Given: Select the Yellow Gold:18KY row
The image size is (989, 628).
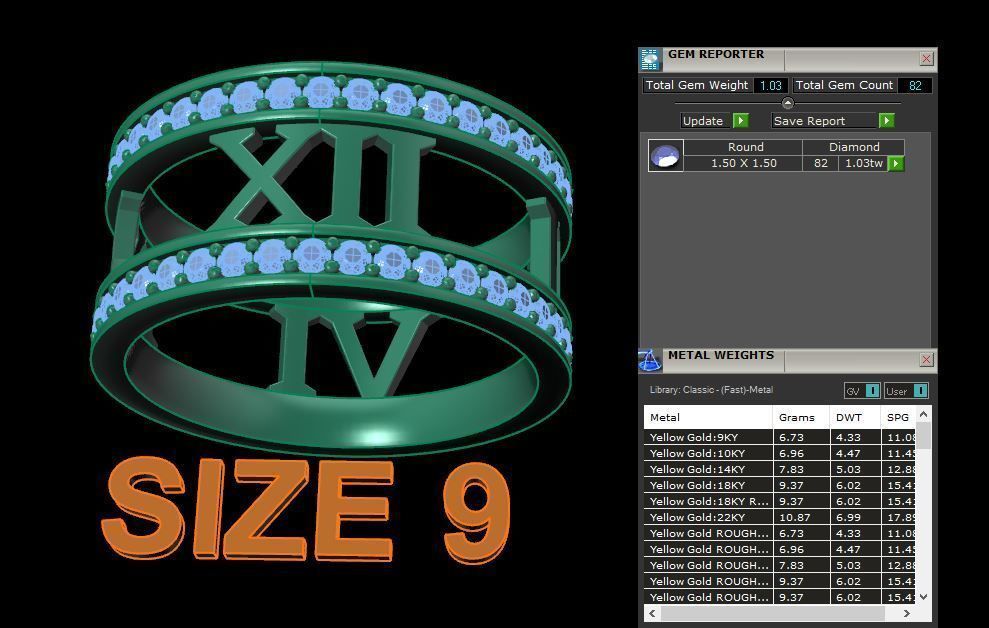Looking at the screenshot, I should (780, 486).
